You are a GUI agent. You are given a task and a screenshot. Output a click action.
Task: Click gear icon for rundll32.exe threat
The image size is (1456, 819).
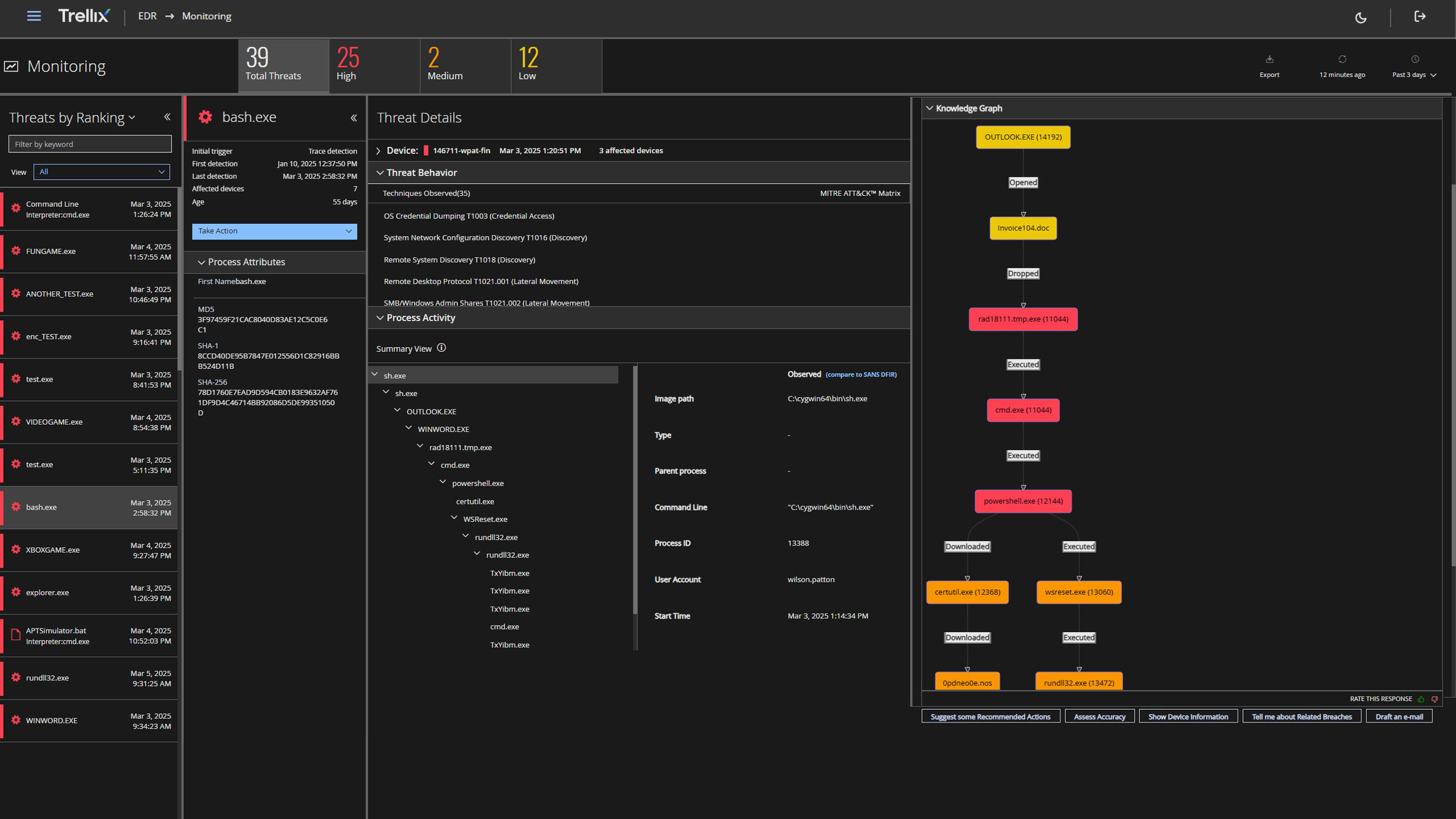[x=16, y=677]
